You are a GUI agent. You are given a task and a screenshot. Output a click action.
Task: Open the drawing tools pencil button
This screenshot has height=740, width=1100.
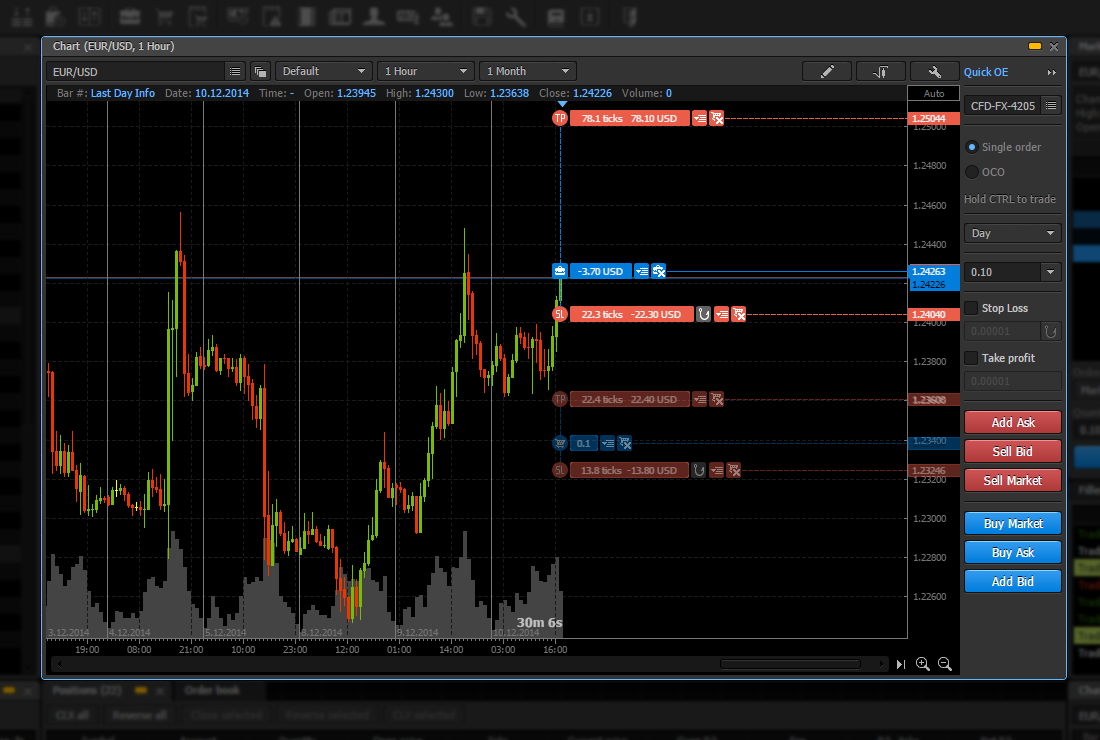pyautogui.click(x=826, y=71)
